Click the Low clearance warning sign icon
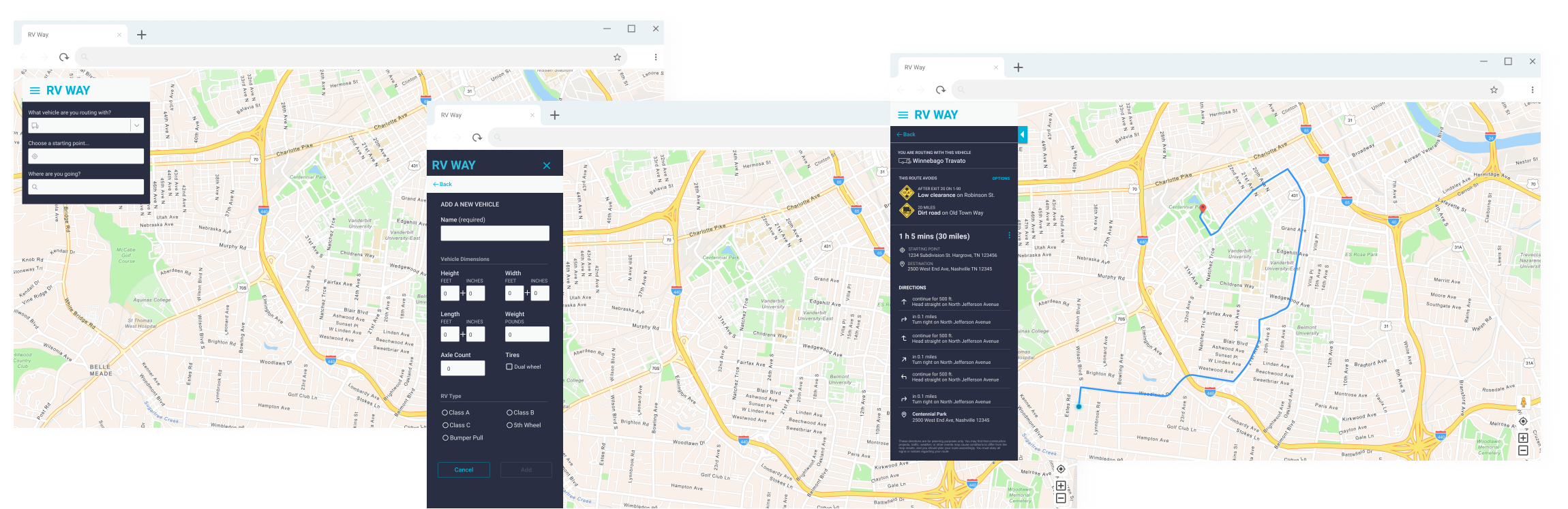The height and width of the screenshot is (509, 1568). [906, 193]
